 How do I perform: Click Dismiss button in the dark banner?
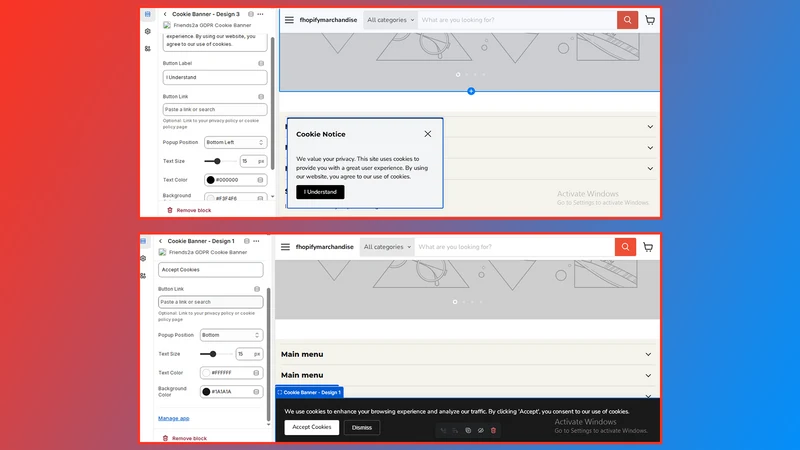tap(362, 428)
